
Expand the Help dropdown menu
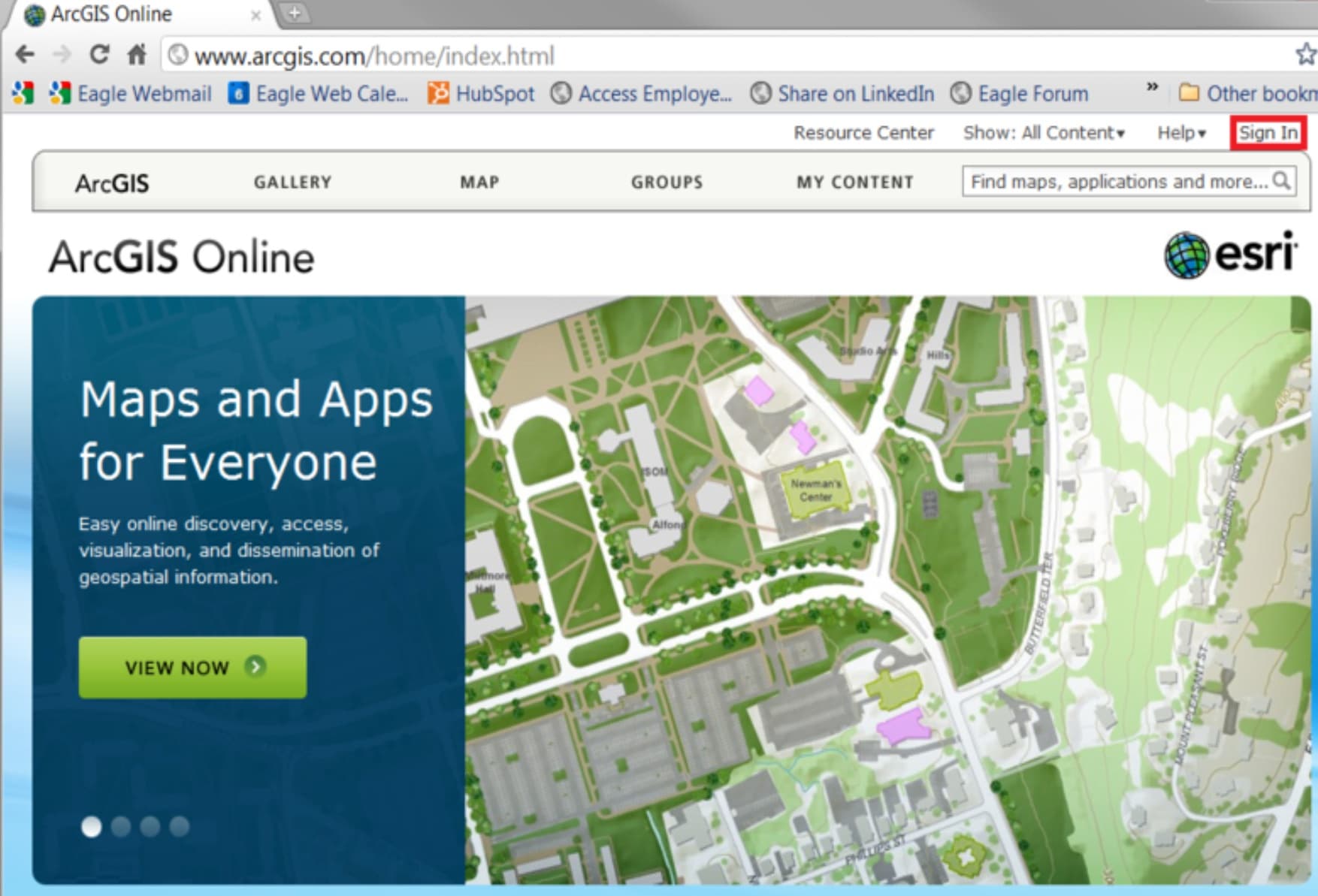(x=1181, y=133)
